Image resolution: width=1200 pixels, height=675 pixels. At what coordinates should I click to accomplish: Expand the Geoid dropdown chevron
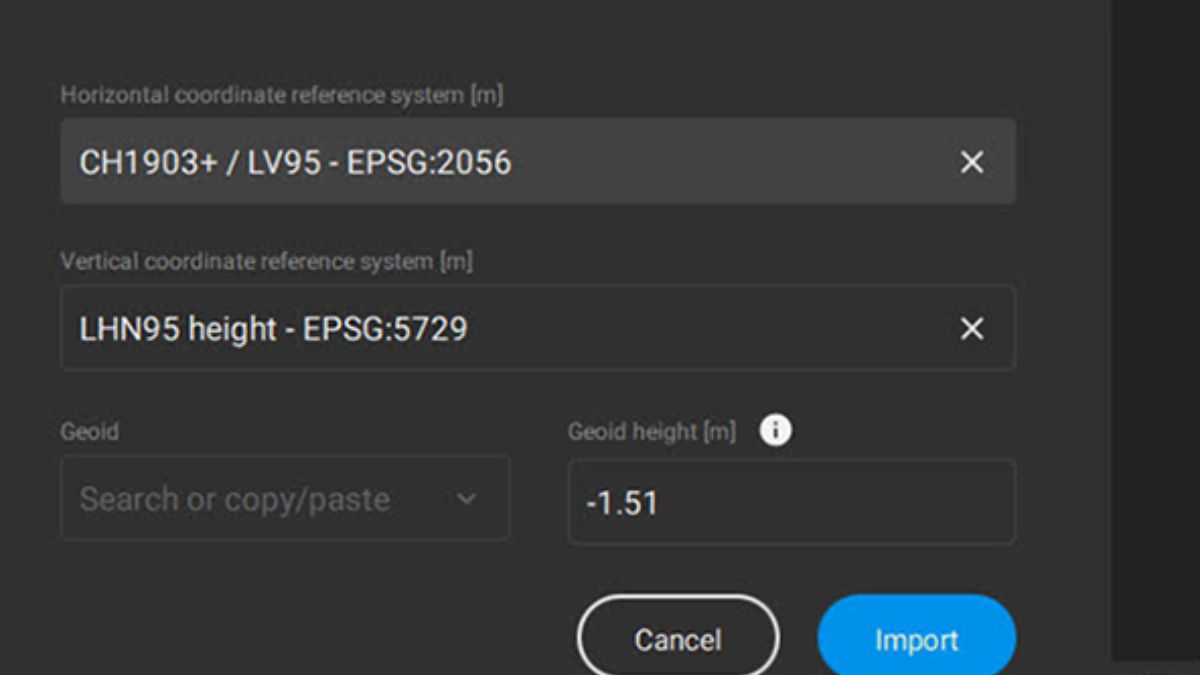tap(466, 499)
